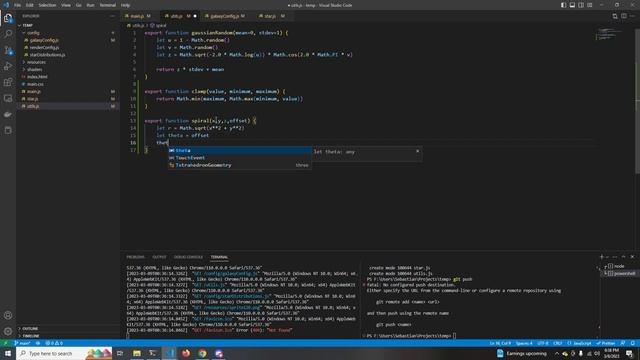Viewport: 640px width, 360px height.
Task: Open the Terminal menu
Action: [108, 5]
